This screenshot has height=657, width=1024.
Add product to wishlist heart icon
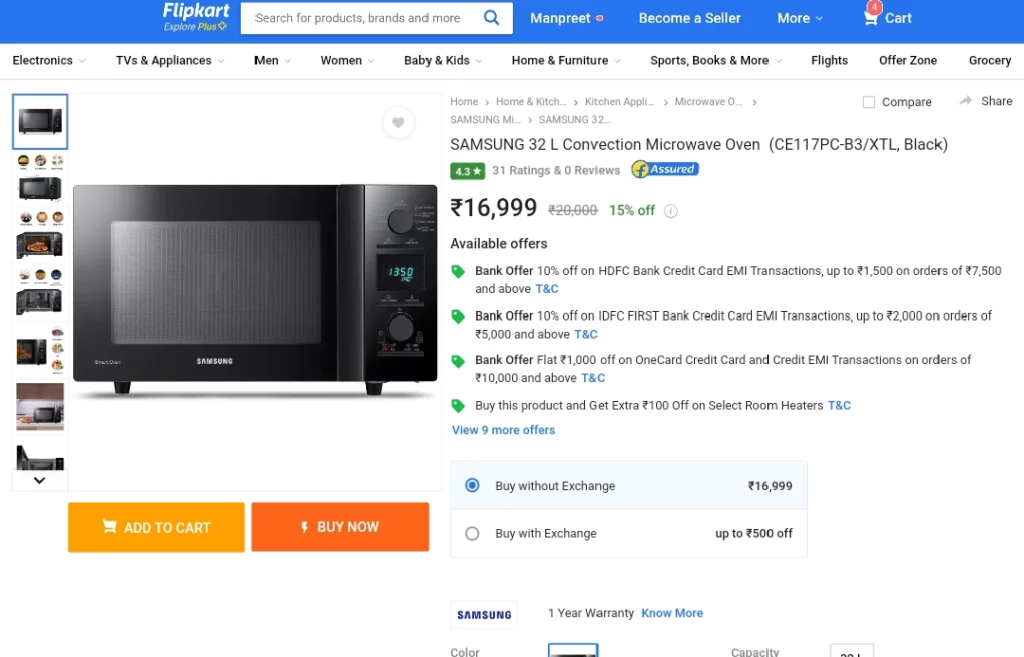(x=398, y=122)
